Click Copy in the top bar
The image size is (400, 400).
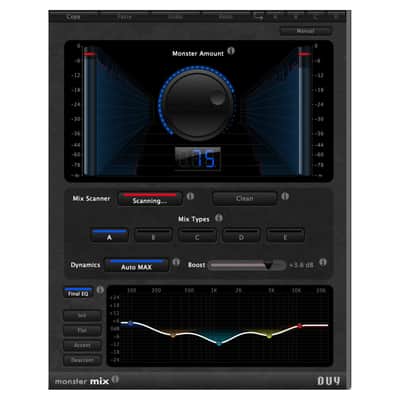73,17
